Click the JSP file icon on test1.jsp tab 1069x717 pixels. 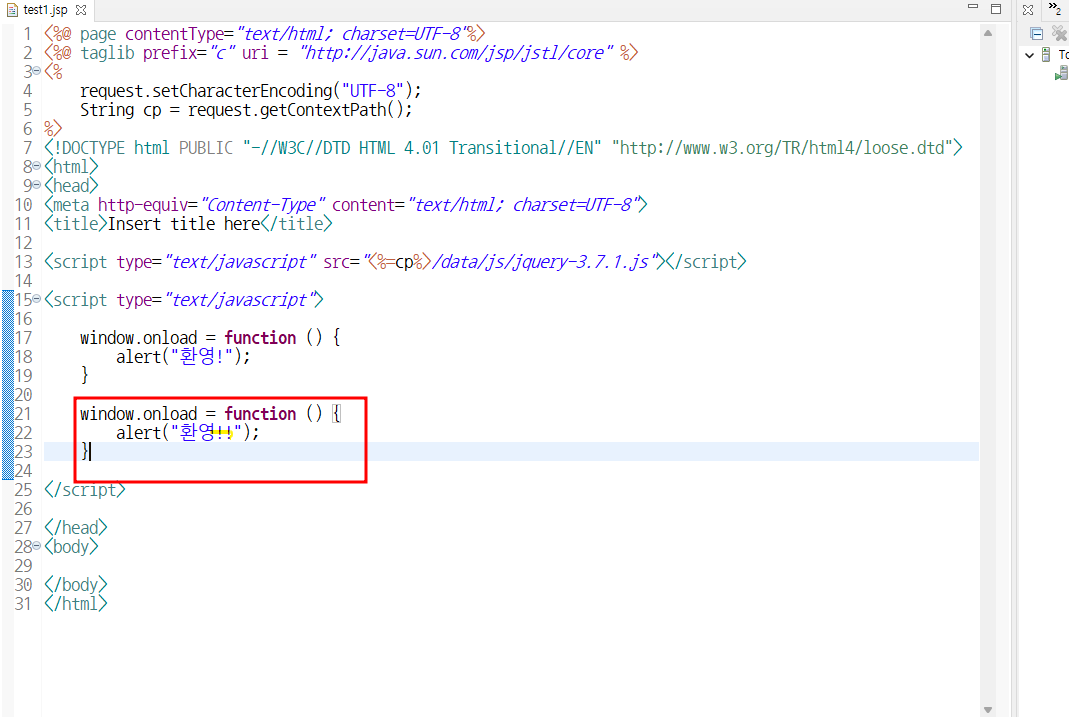[x=12, y=10]
